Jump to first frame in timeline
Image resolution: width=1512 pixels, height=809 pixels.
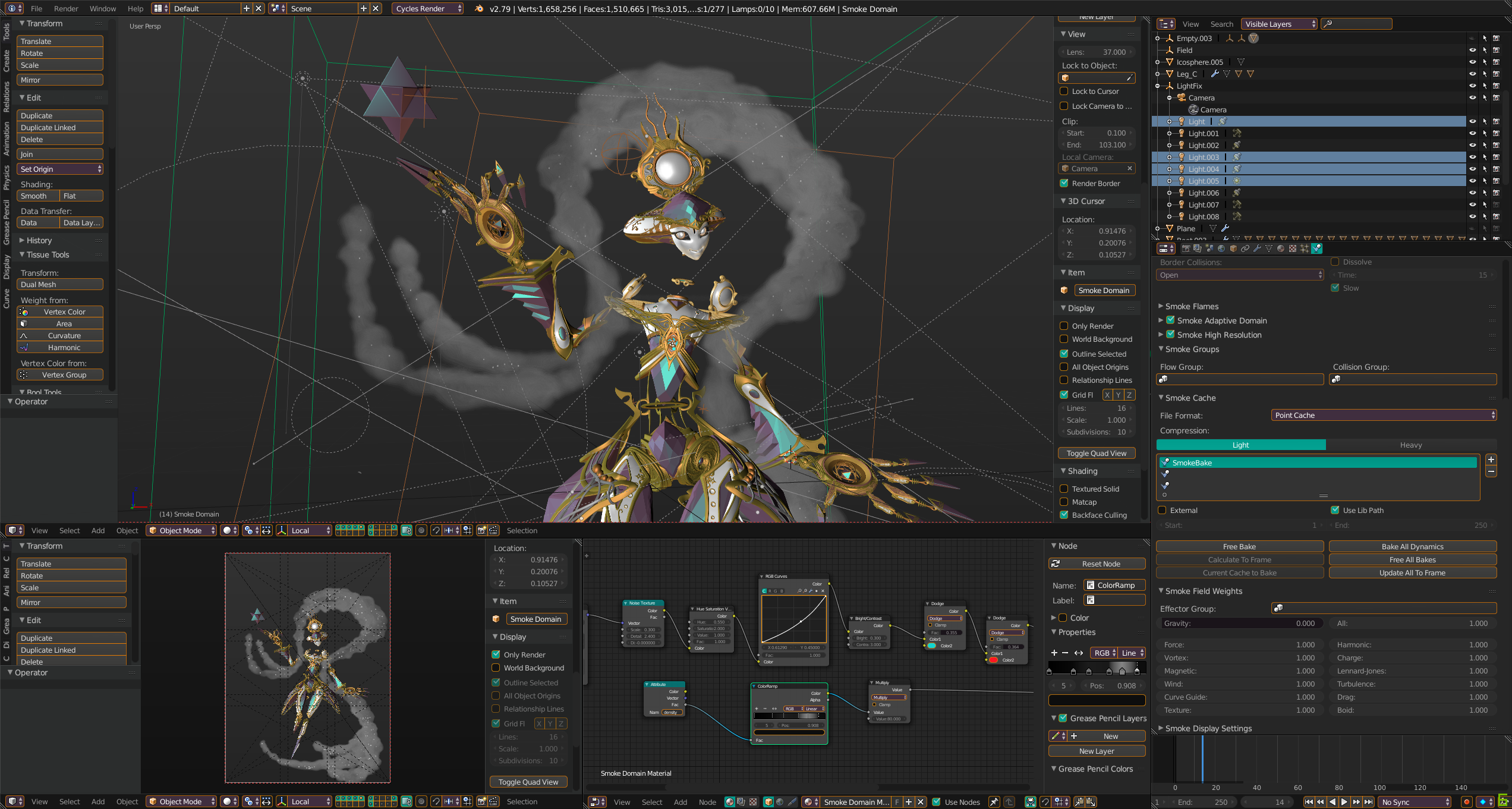click(x=1308, y=802)
